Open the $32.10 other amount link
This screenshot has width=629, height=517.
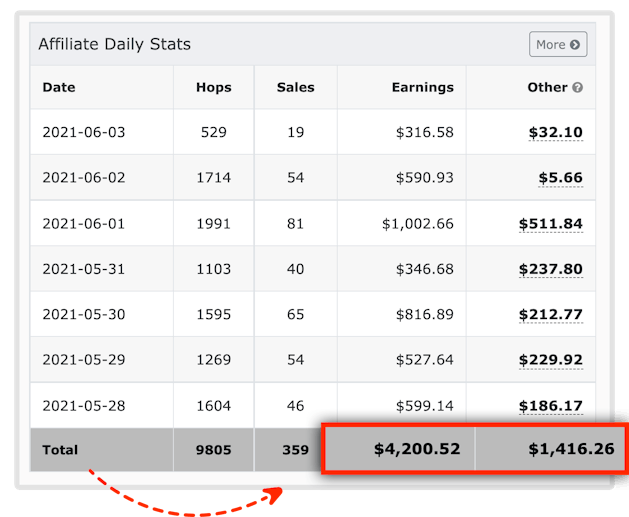click(x=555, y=132)
